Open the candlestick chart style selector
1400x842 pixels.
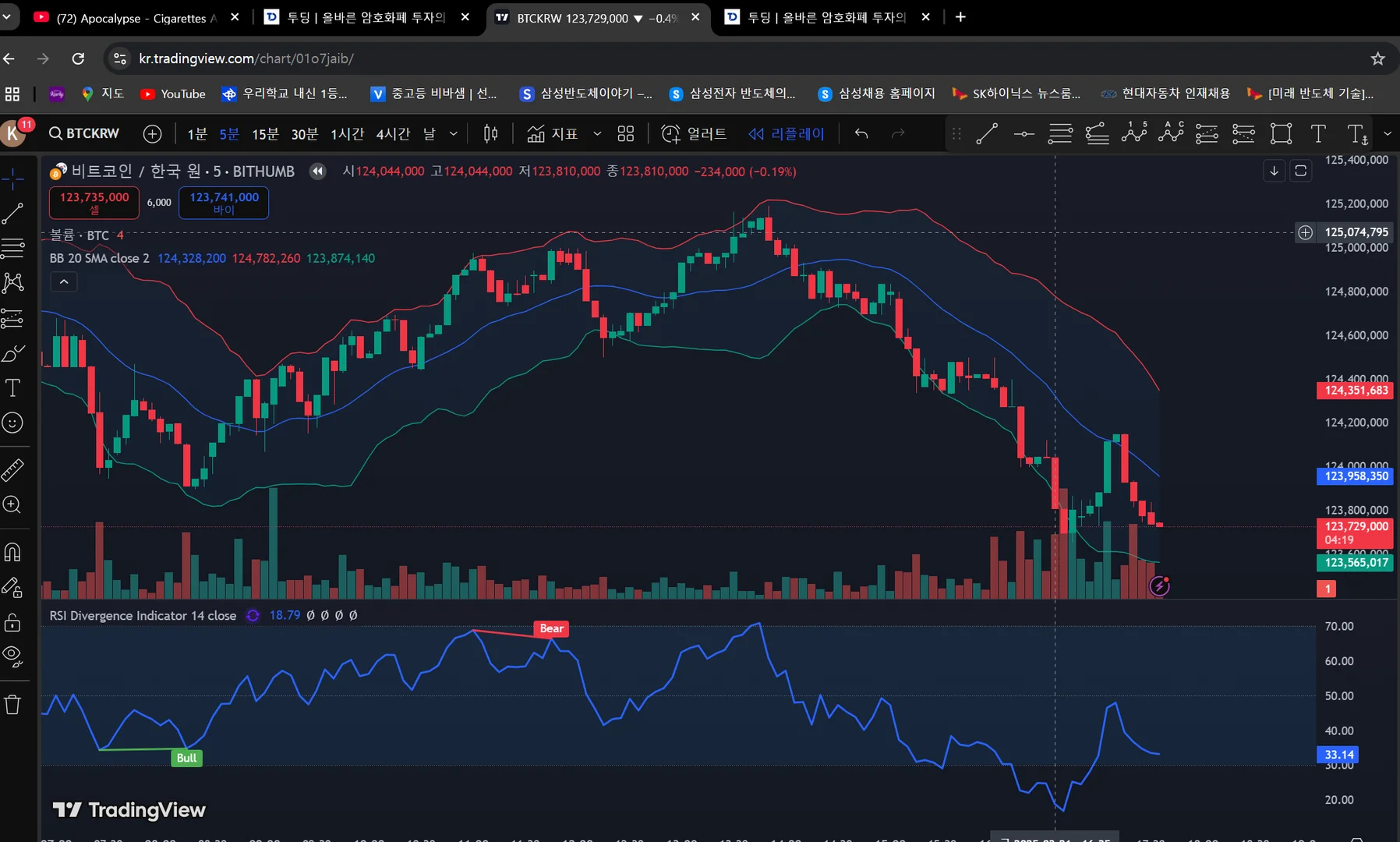point(490,134)
